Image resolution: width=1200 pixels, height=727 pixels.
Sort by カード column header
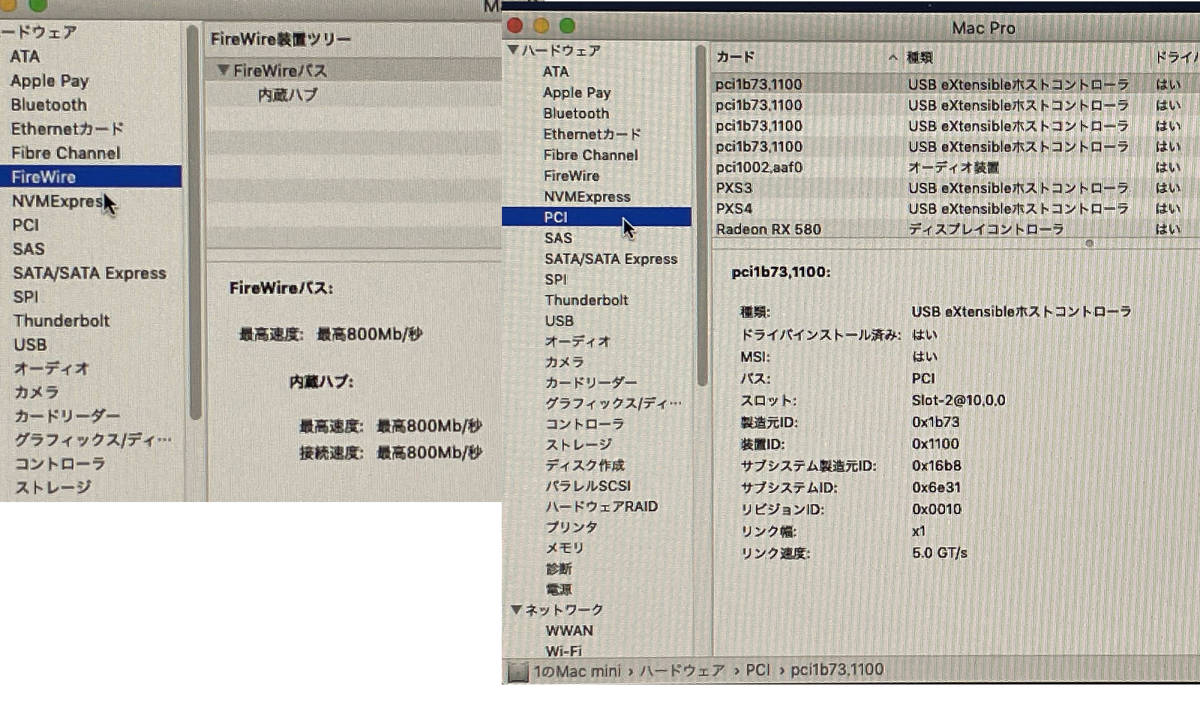click(x=735, y=57)
